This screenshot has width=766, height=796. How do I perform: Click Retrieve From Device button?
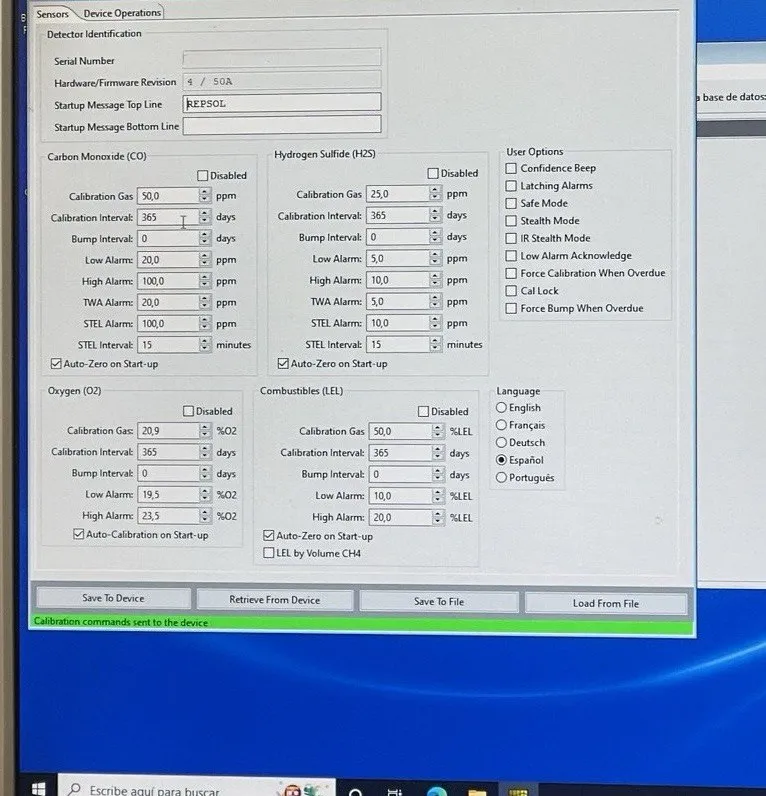(275, 600)
